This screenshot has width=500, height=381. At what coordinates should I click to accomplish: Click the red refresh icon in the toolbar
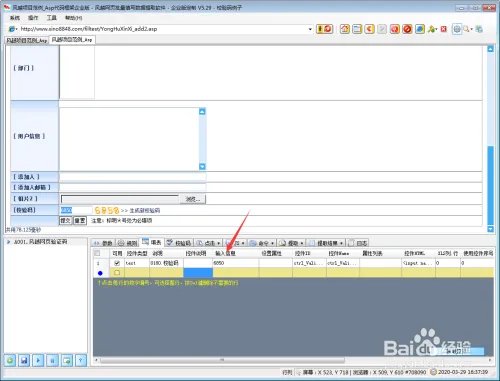coord(395,29)
